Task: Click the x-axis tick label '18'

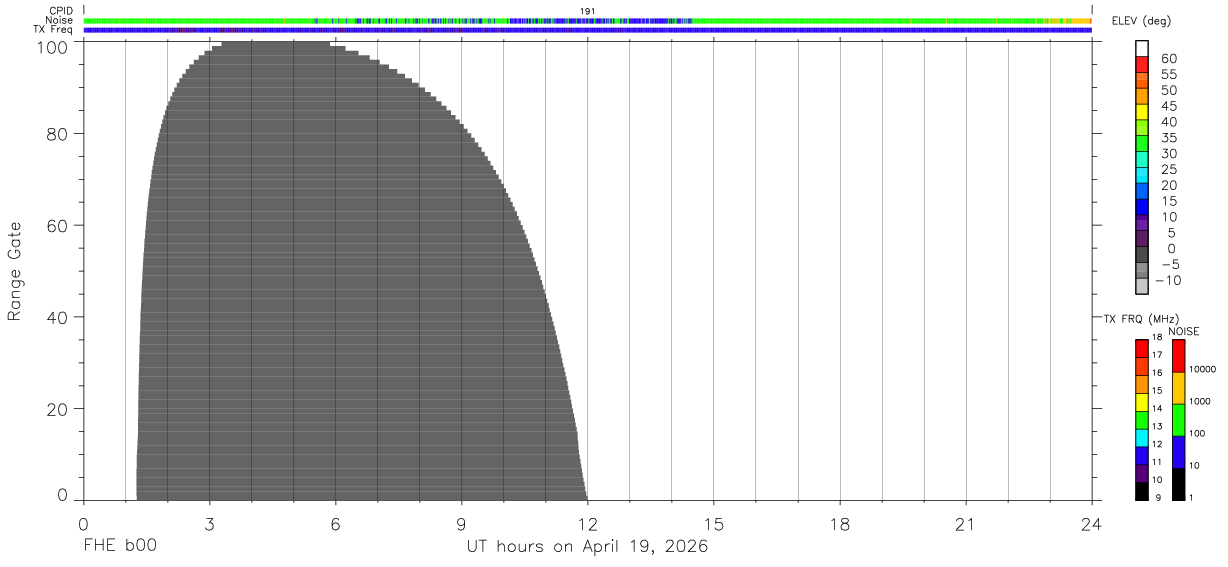Action: 840,524
